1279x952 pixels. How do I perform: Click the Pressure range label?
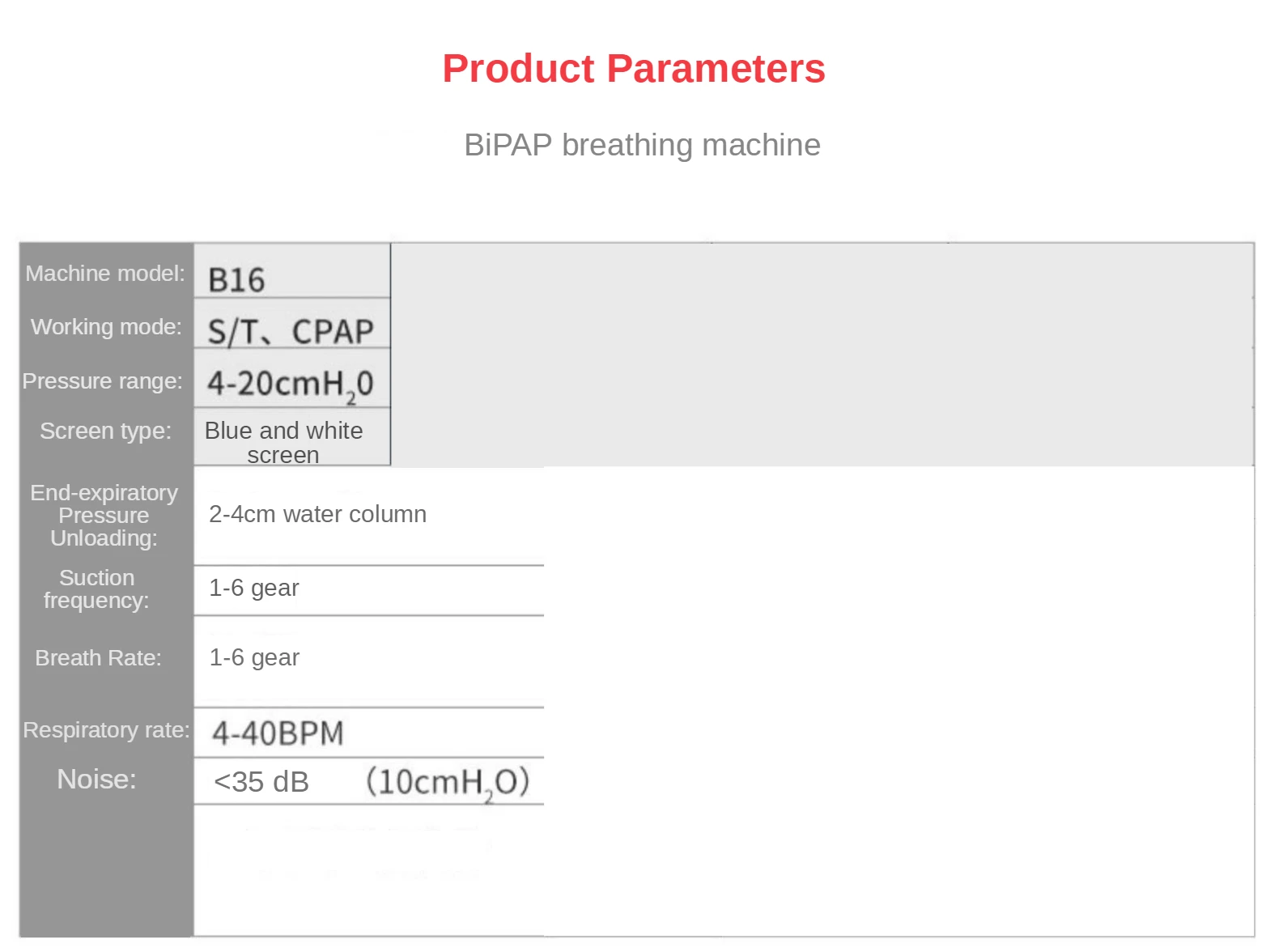pos(103,381)
